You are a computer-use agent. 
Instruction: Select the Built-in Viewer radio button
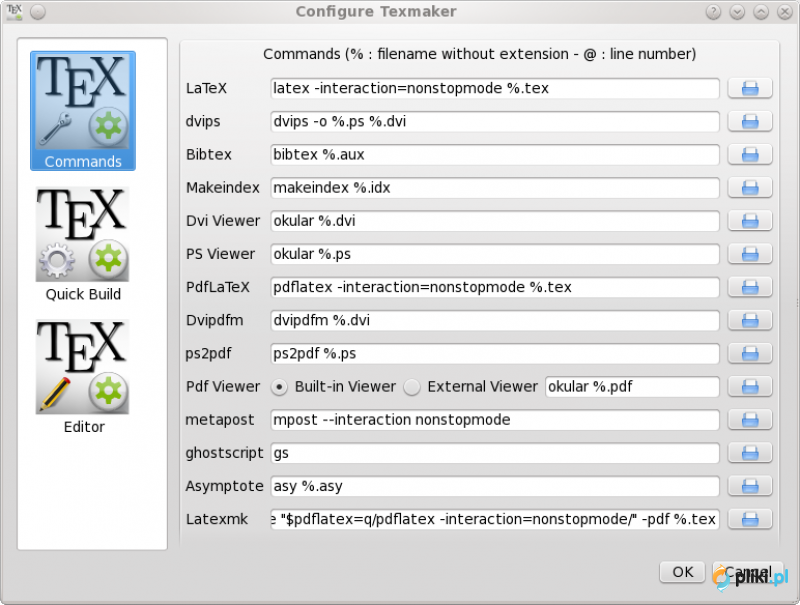click(279, 387)
